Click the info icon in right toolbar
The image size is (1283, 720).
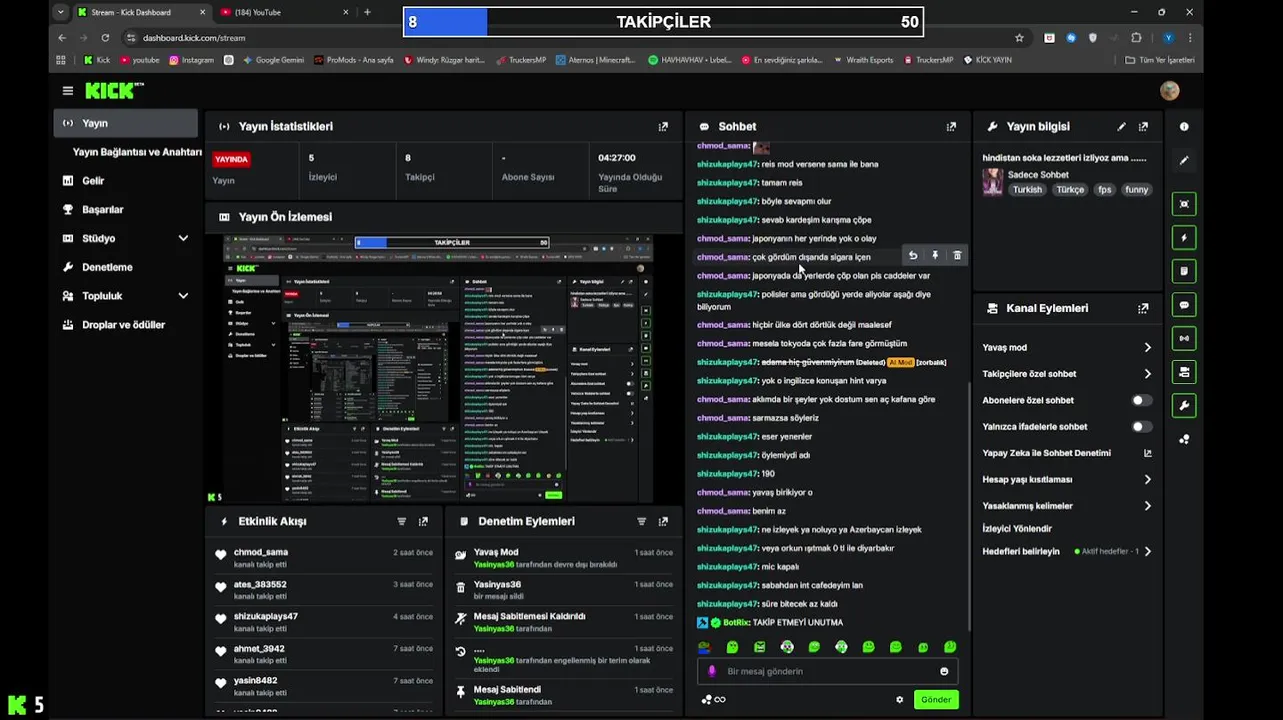(x=1184, y=127)
